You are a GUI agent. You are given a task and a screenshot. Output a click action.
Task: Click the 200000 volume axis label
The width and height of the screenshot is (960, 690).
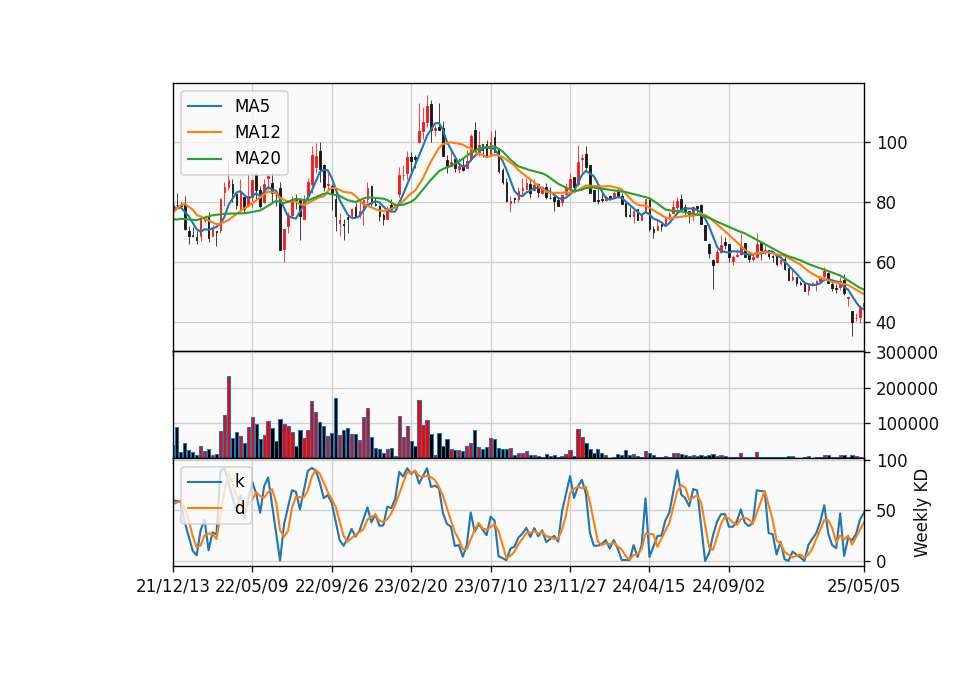point(907,389)
